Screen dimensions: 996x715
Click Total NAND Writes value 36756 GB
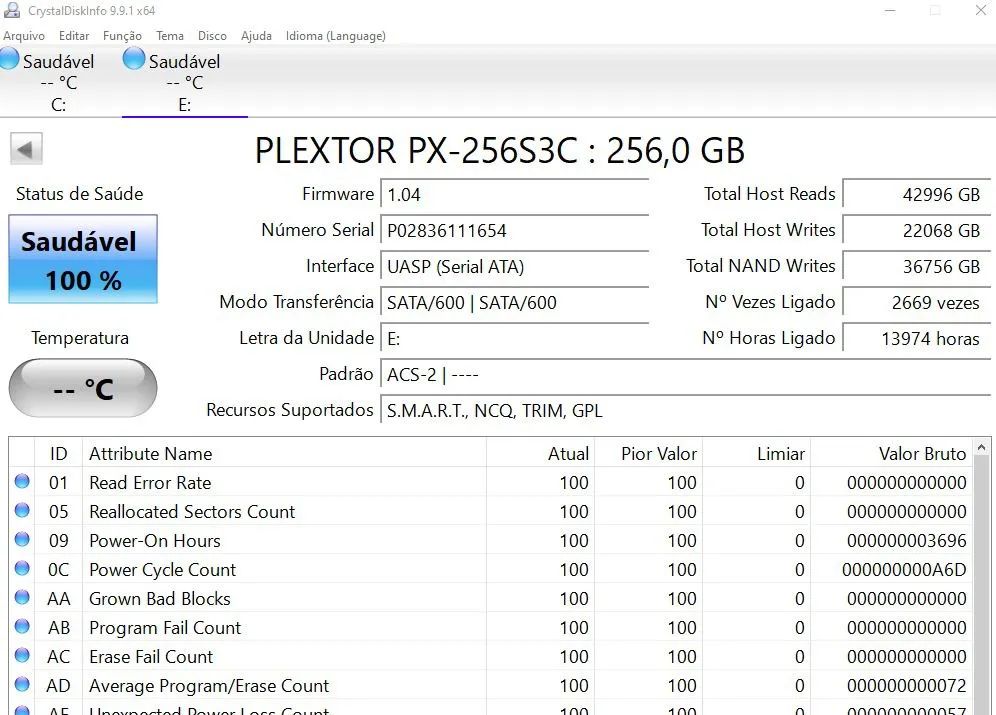tap(916, 267)
